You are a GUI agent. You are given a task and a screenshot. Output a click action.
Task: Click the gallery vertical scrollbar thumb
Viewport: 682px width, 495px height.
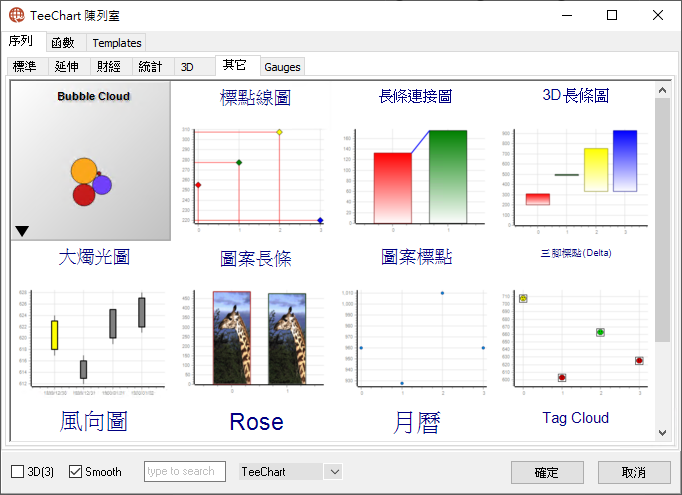pos(662,220)
